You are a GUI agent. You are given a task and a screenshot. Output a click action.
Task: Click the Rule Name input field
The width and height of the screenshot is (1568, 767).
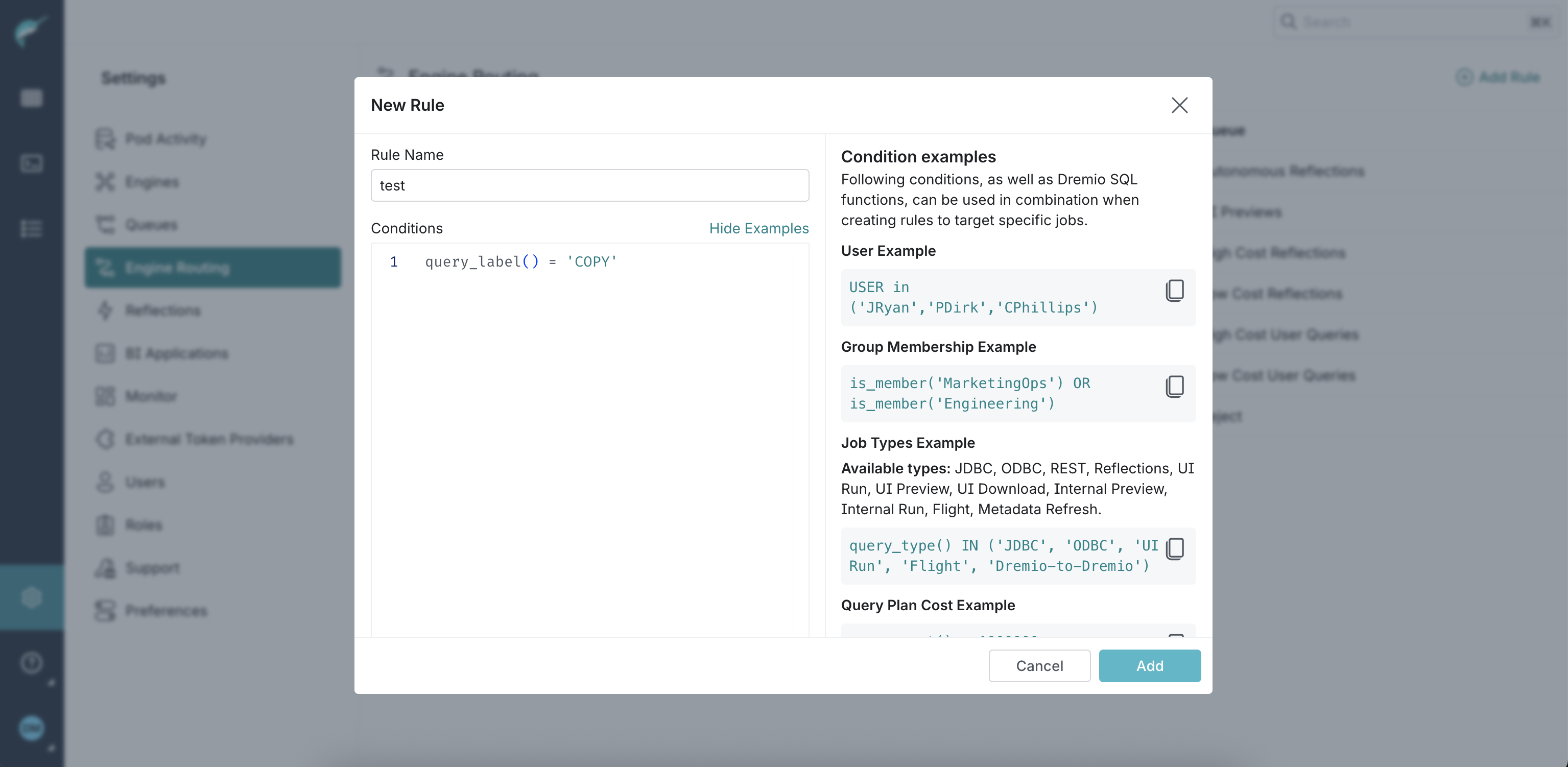tap(589, 186)
